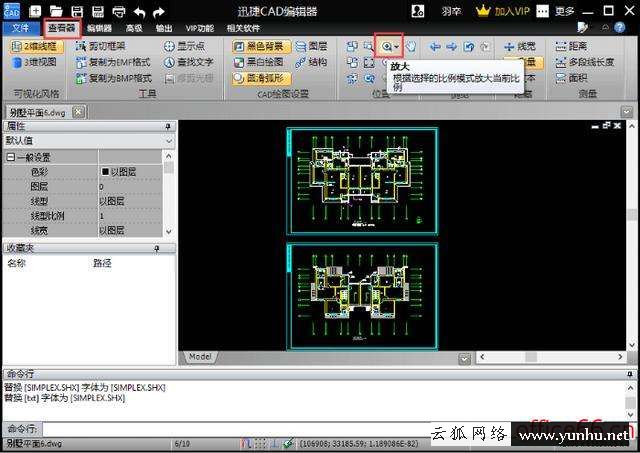Click the rotate view icon in browse group
The width and height of the screenshot is (640, 453).
pyautogui.click(x=469, y=47)
